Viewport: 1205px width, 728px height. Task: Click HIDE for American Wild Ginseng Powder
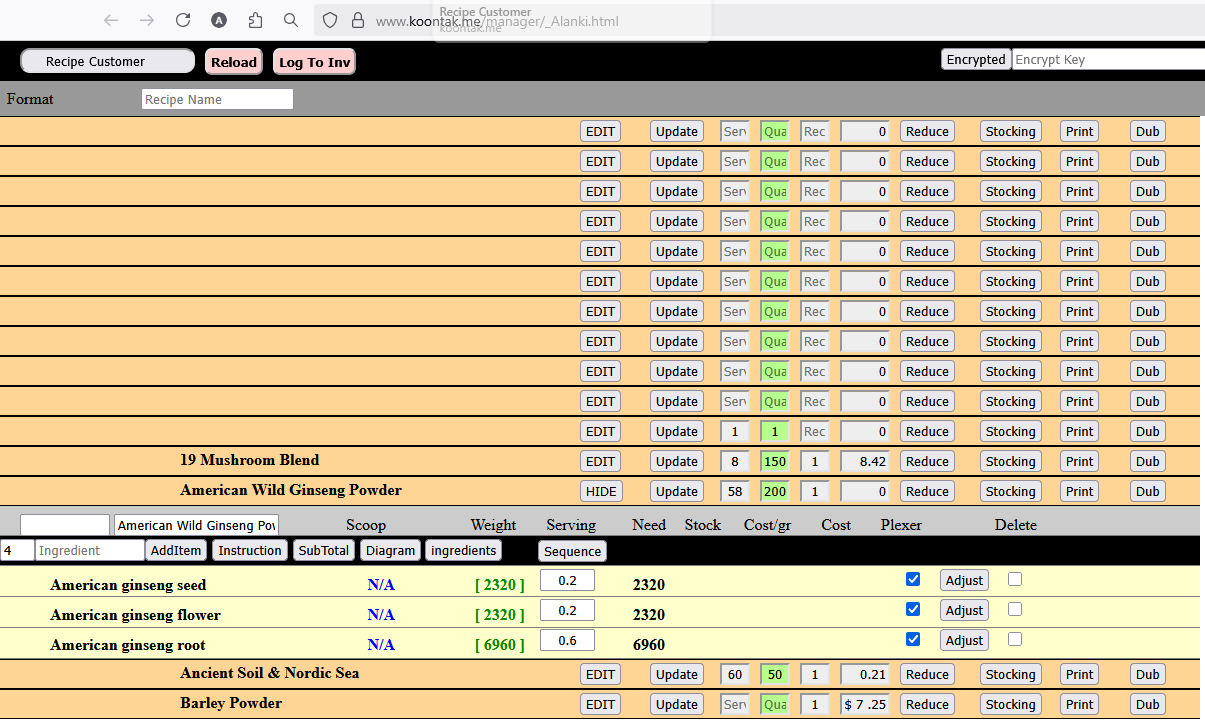point(600,491)
